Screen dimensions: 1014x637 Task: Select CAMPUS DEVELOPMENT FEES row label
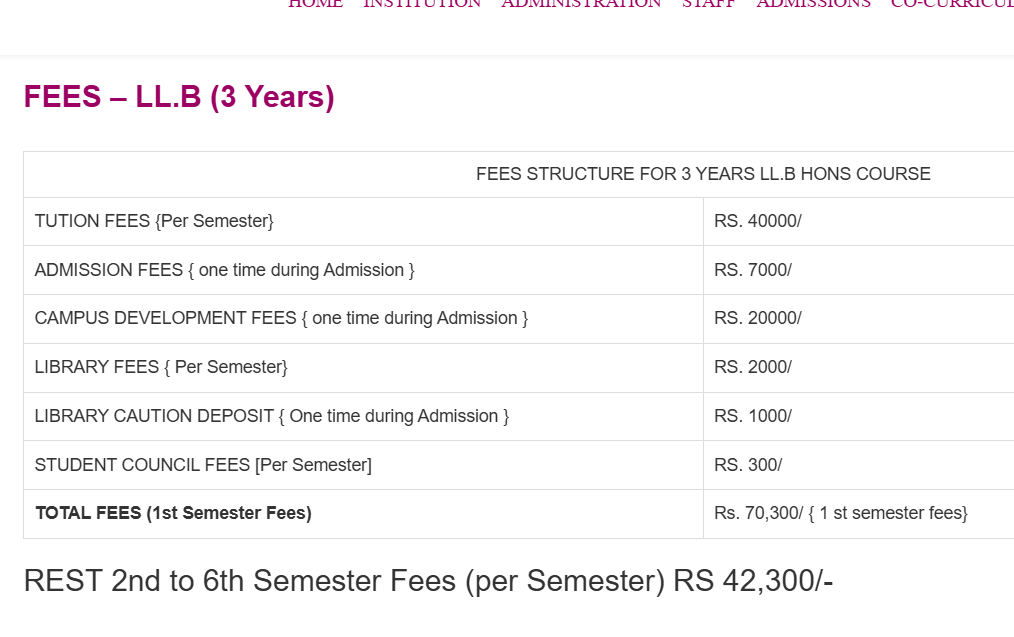(x=281, y=318)
